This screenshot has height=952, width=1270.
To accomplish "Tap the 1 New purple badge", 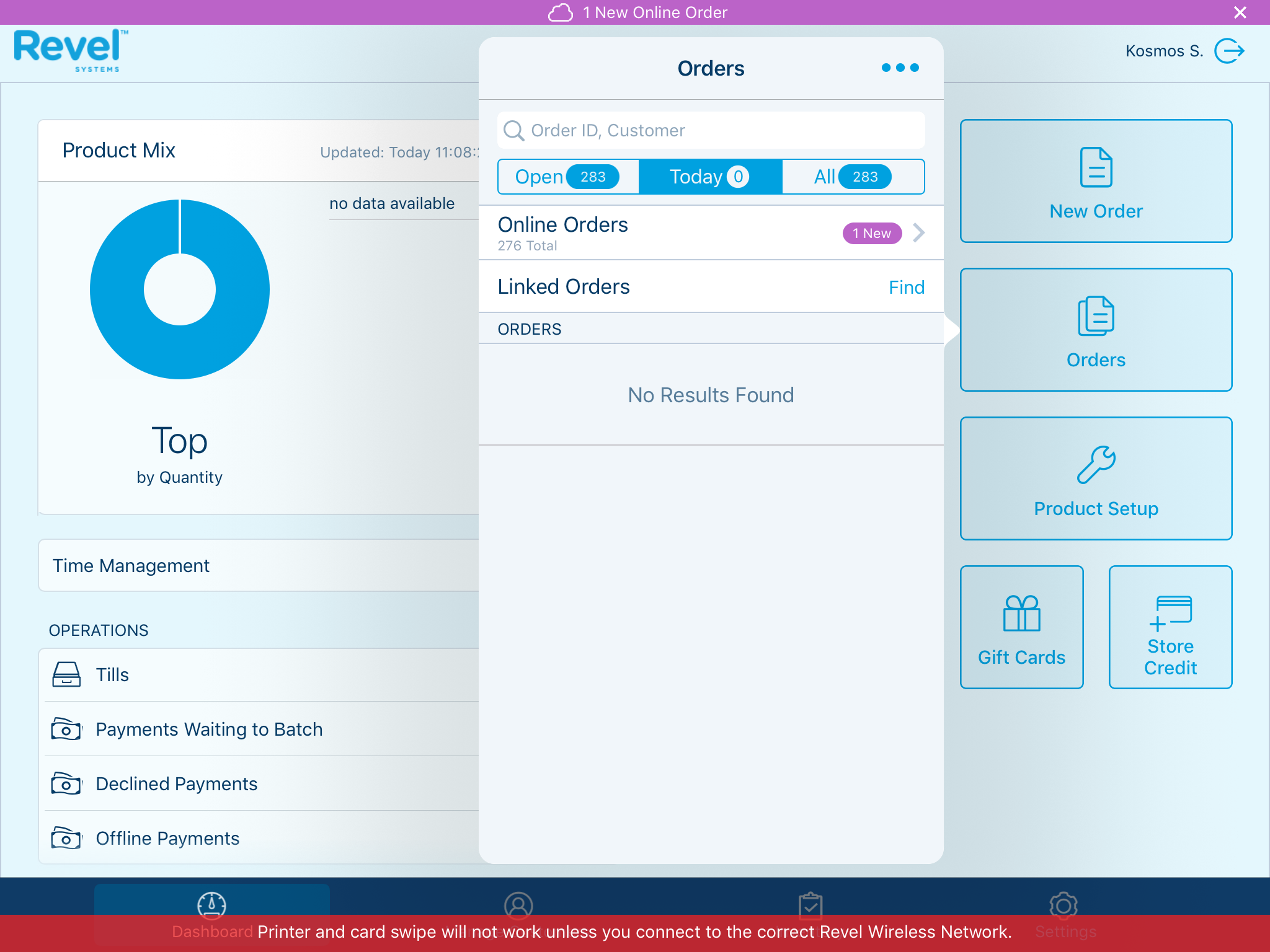I will pos(871,233).
